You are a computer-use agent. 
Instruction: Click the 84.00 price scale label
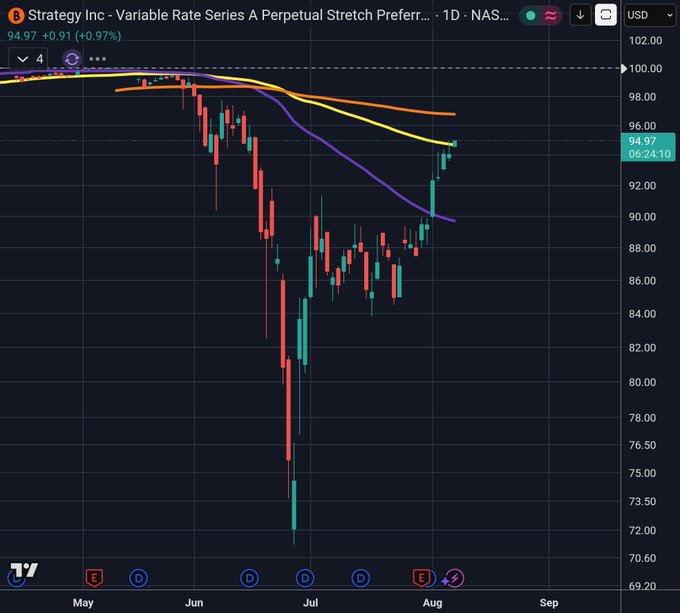pyautogui.click(x=642, y=313)
